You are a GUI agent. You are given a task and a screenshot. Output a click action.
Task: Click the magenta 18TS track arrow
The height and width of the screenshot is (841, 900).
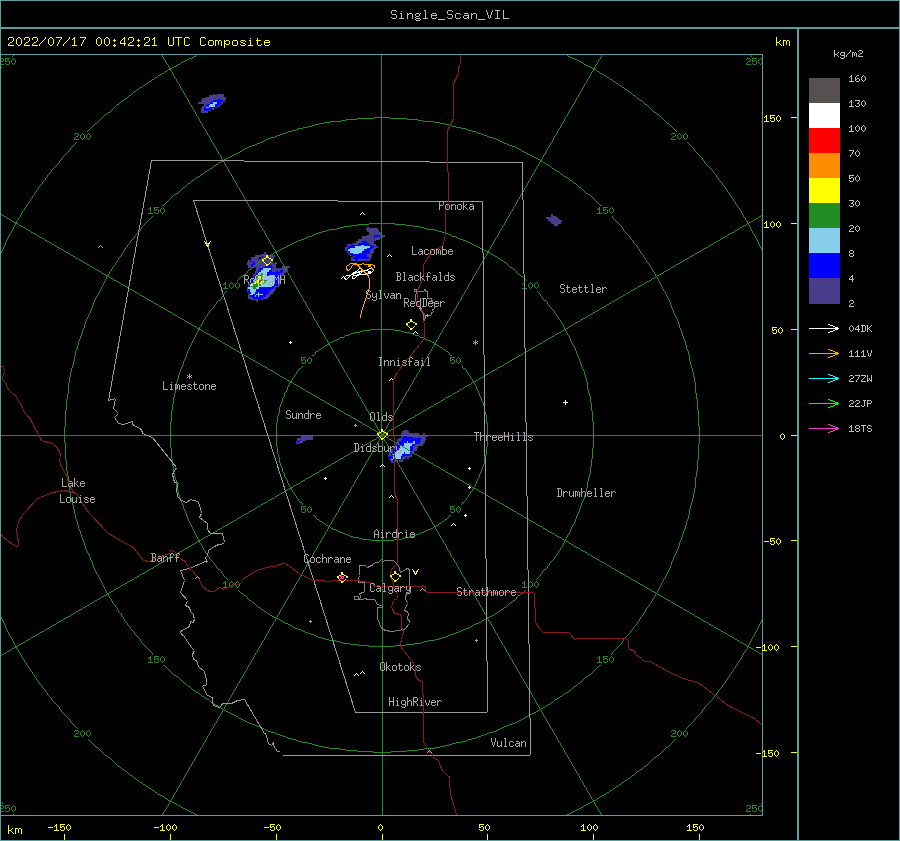tap(824, 428)
